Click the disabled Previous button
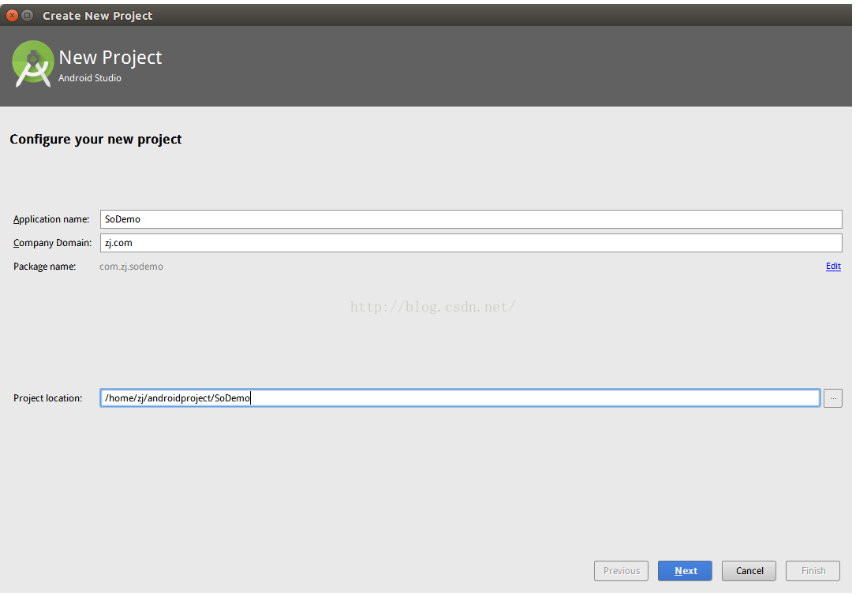 621,571
